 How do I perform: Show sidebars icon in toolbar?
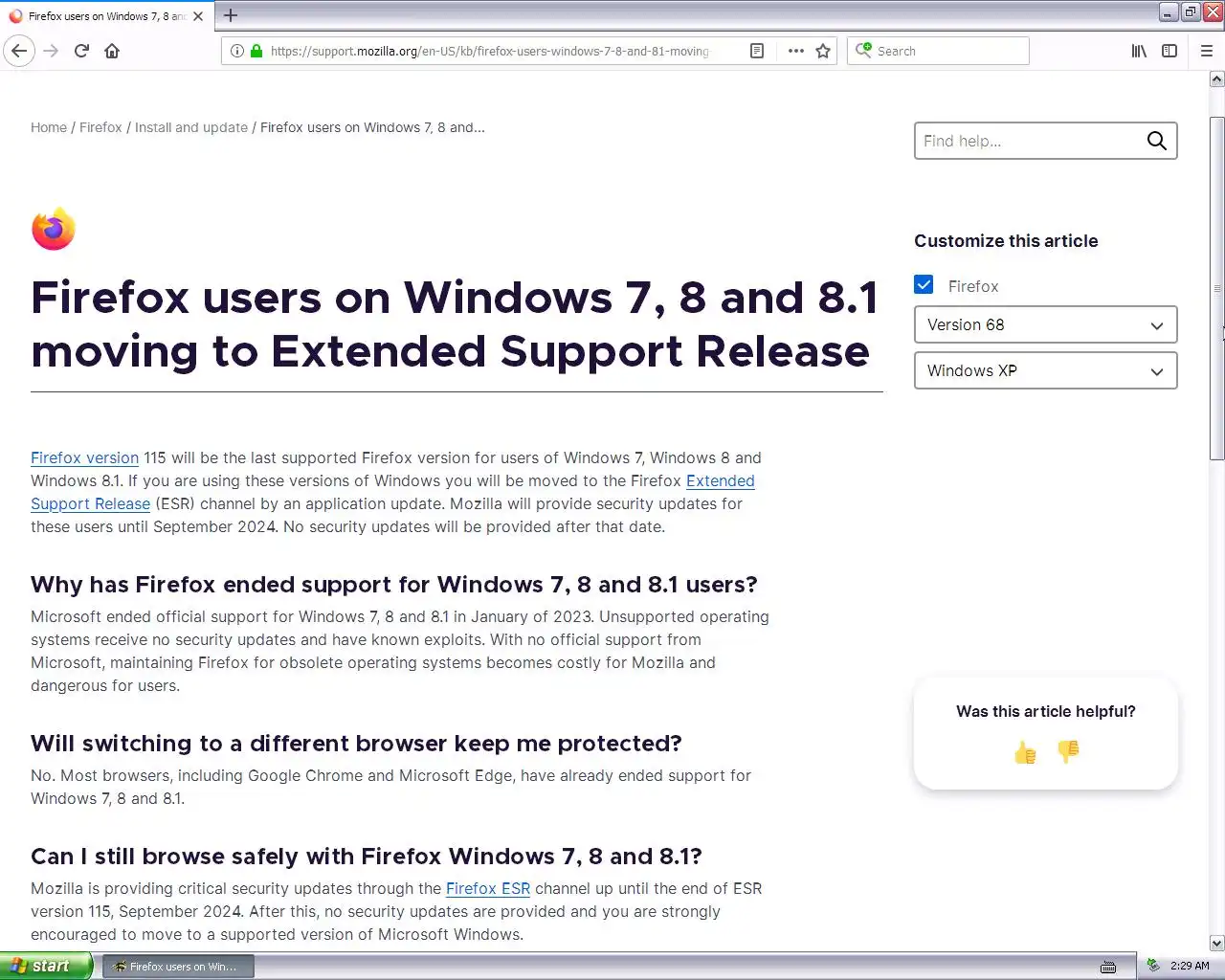1169,51
